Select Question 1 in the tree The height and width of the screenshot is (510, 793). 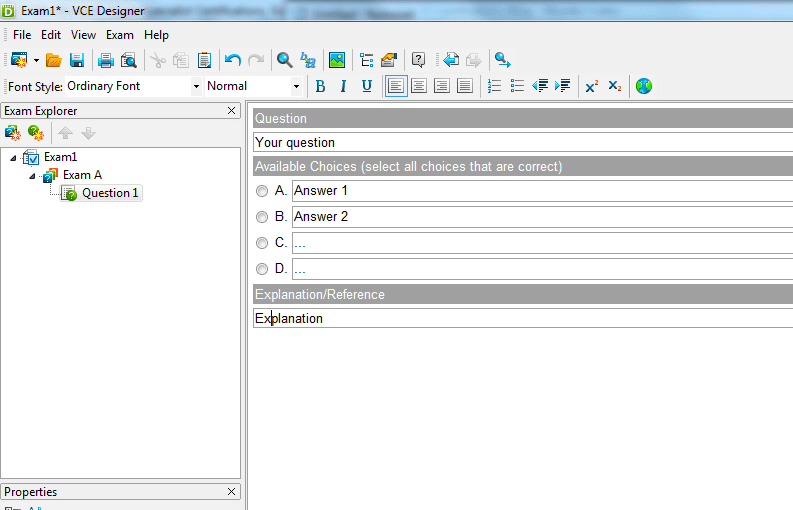point(110,193)
